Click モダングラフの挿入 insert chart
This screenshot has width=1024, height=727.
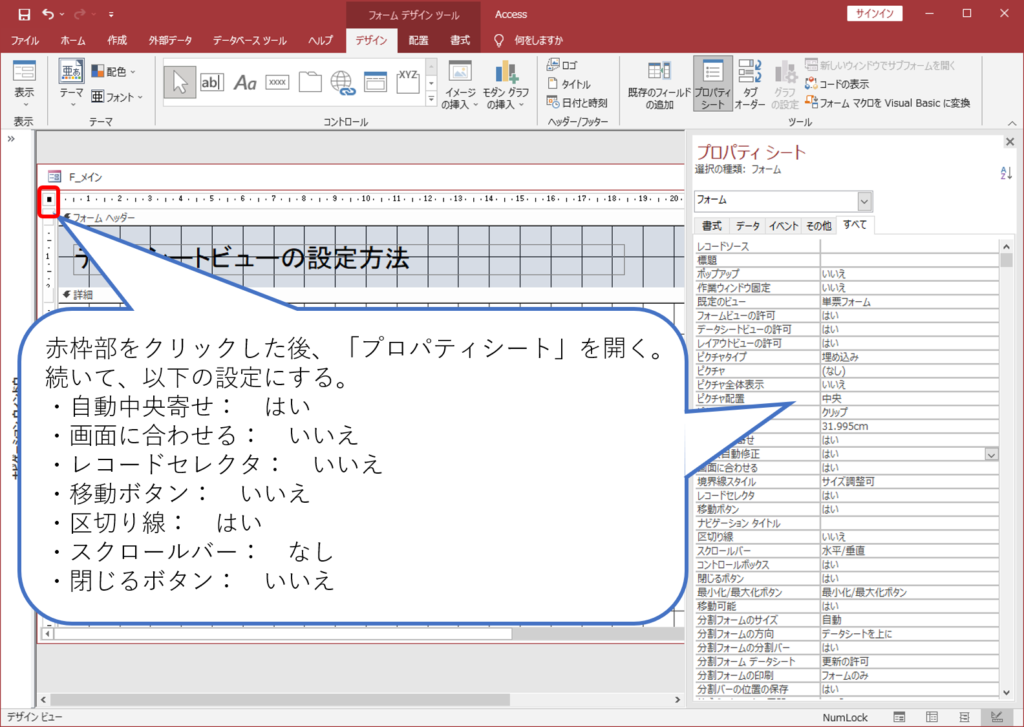point(505,85)
